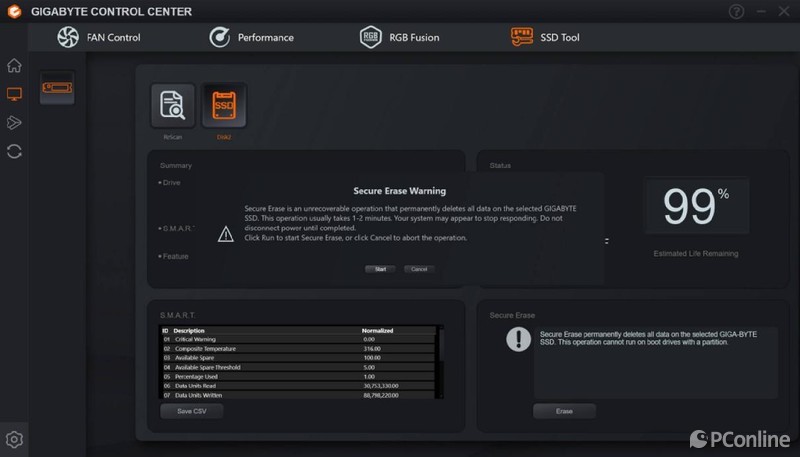The image size is (800, 457).
Task: Open the FAN Control tab
Action: click(x=98, y=37)
